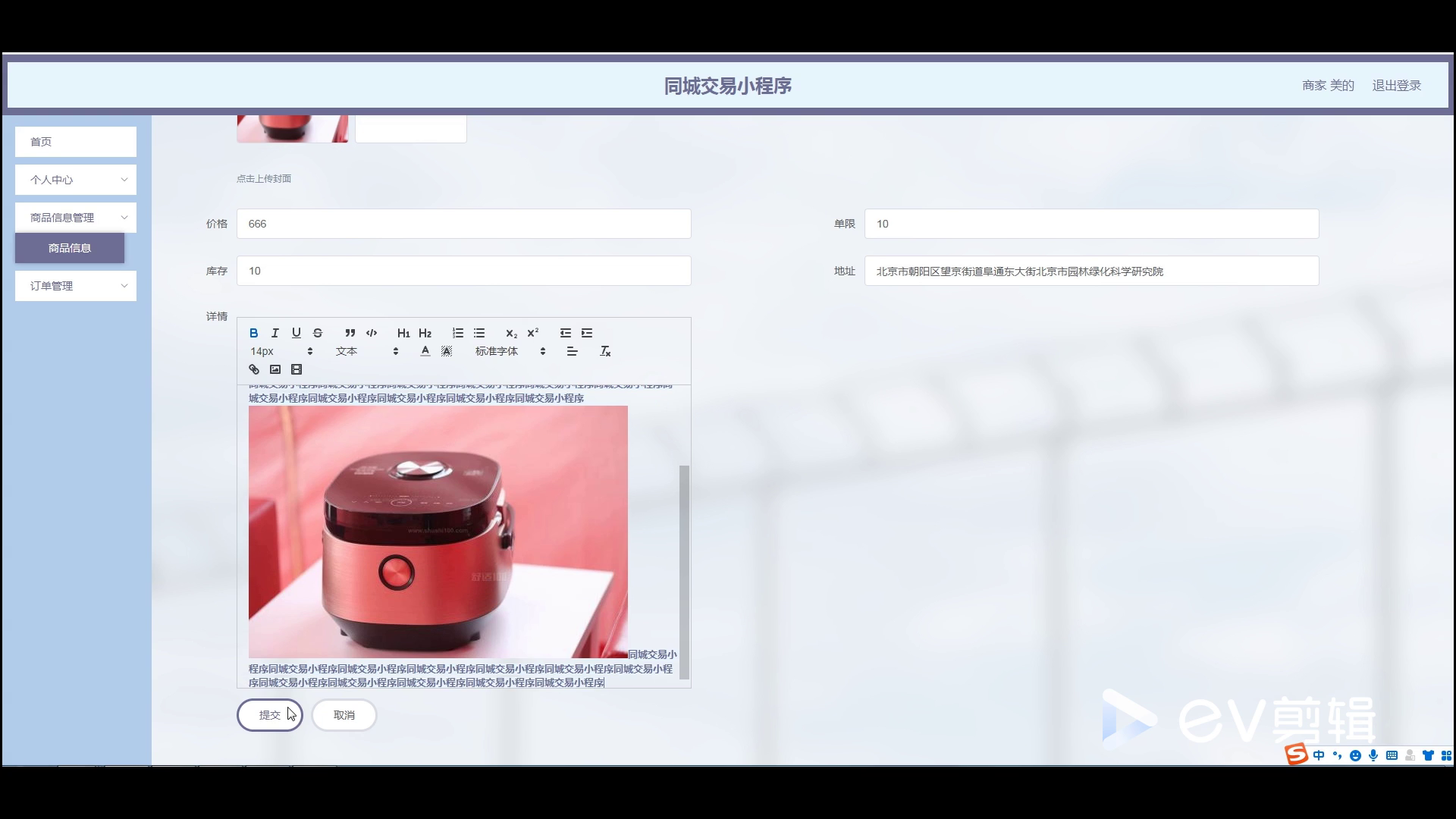This screenshot has height=819, width=1456.
Task: Insert a video into details
Action: (297, 369)
